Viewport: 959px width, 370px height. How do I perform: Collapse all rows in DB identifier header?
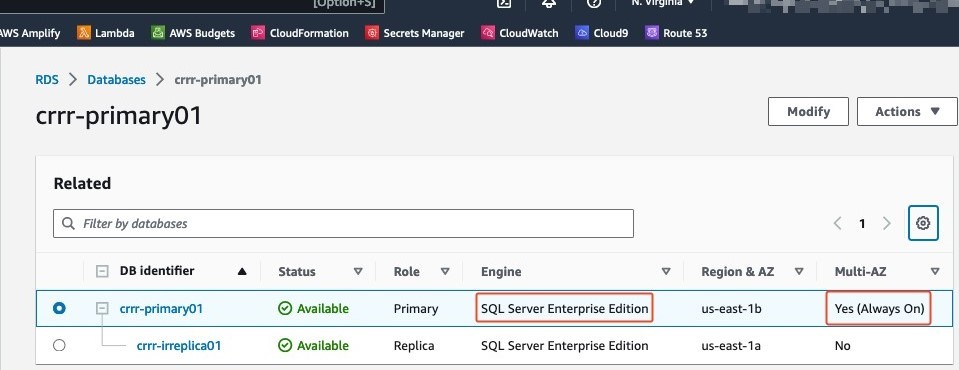coord(102,272)
